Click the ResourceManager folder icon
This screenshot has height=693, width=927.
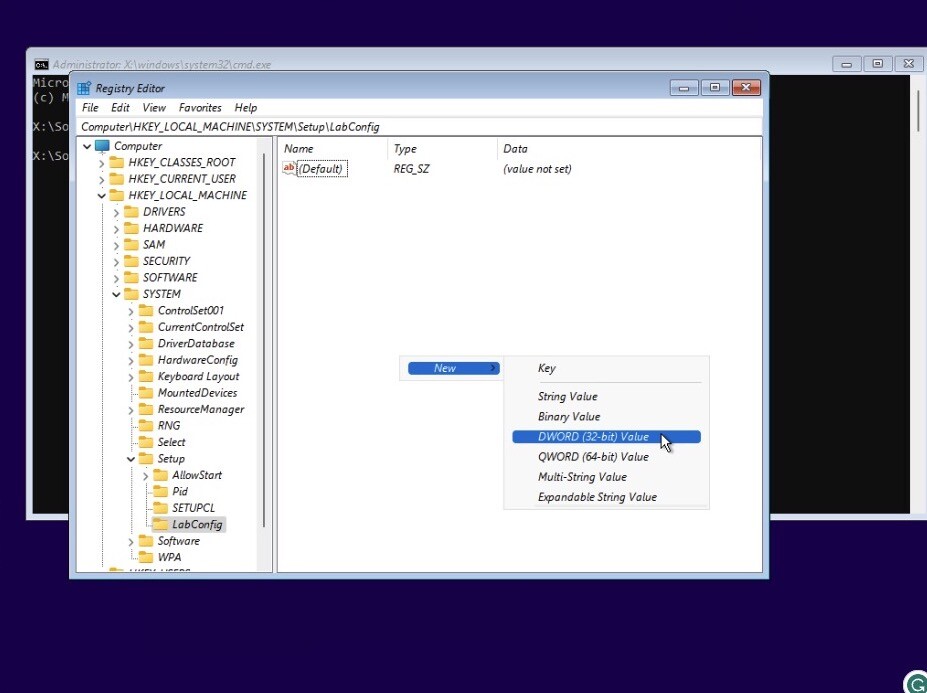(x=146, y=409)
